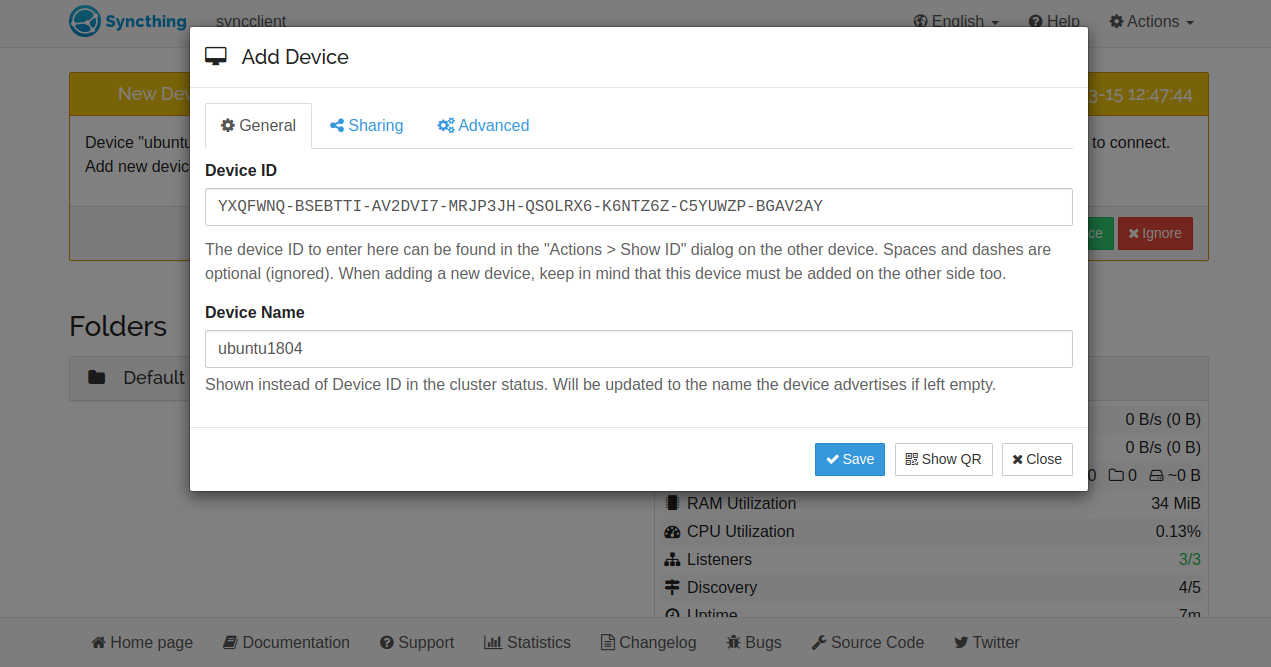The image size is (1271, 667).
Task: Click the Listeners network icon
Action: pos(672,560)
